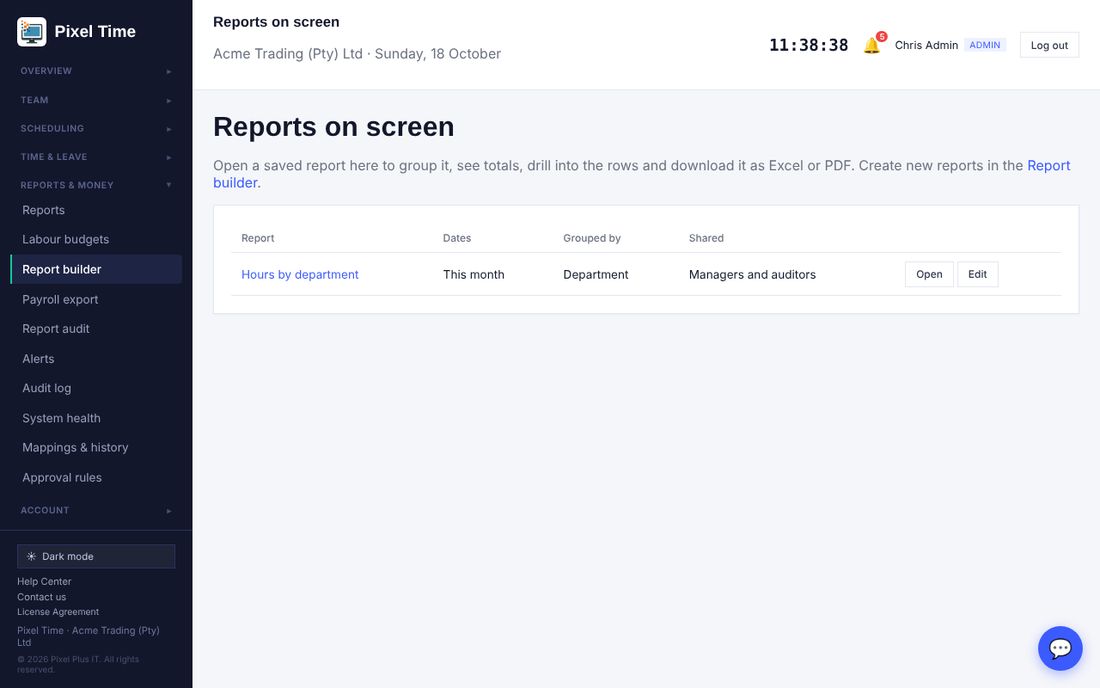Click the Shared column header
The height and width of the screenshot is (688, 1100).
(x=706, y=238)
